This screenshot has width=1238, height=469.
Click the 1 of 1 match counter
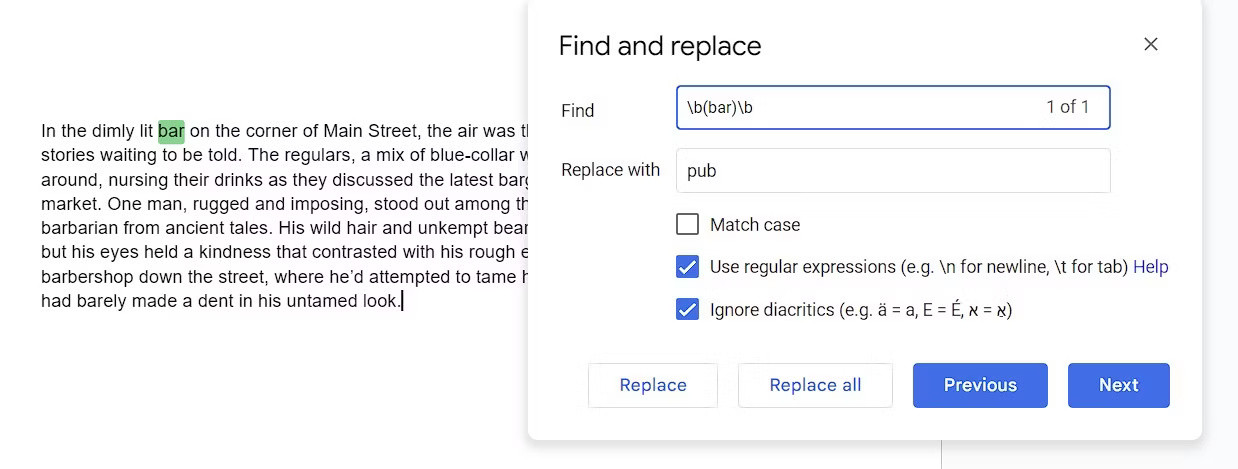pyautogui.click(x=1067, y=107)
